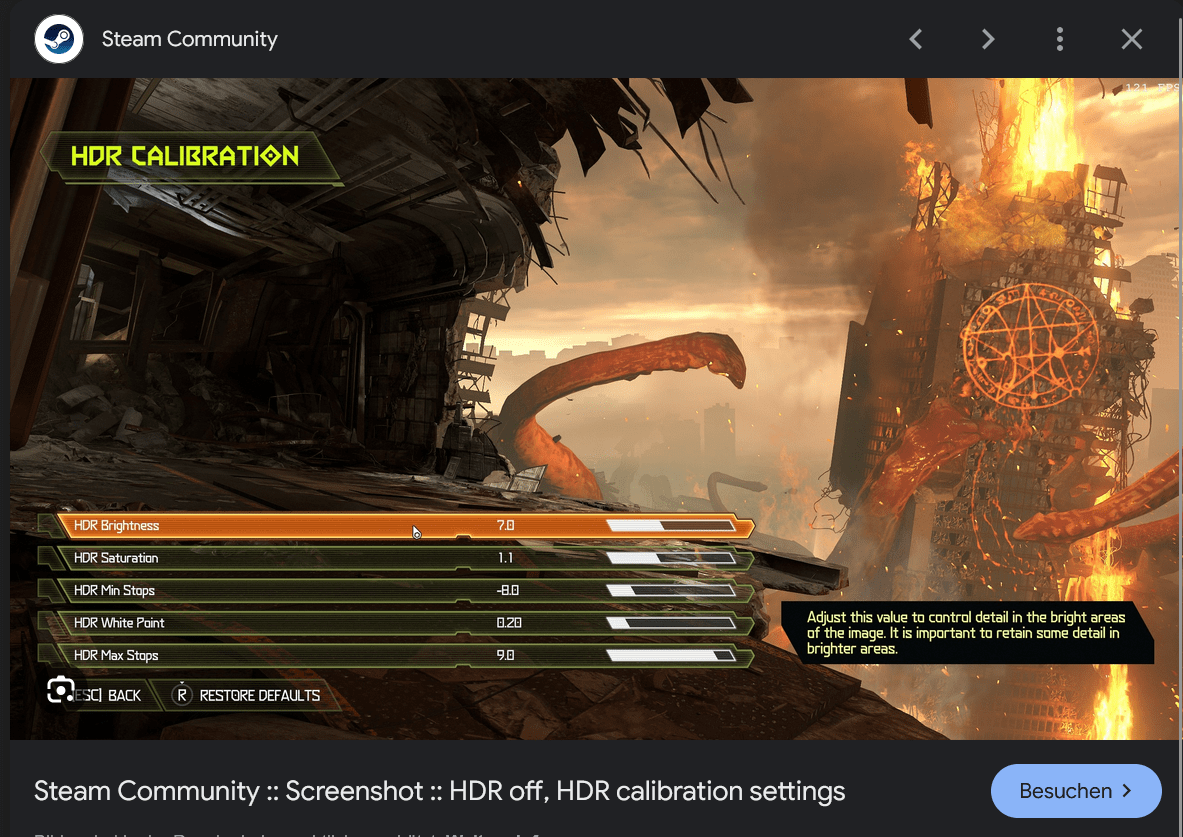
Task: Click the R key icon
Action: pos(182,694)
